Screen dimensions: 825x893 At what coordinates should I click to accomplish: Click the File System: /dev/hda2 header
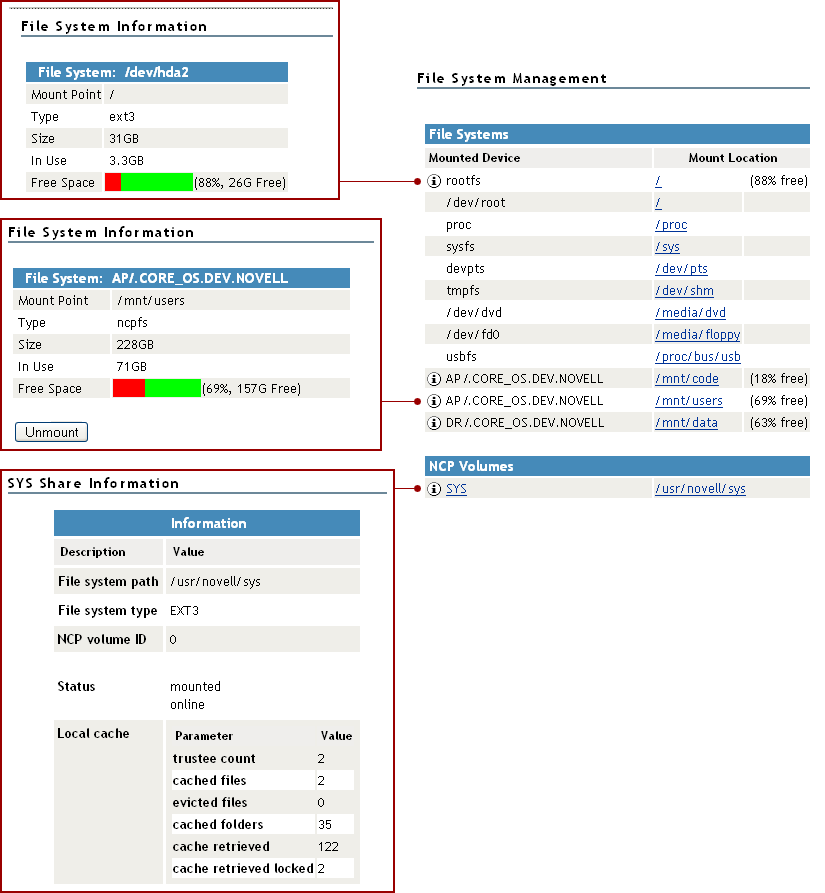(157, 72)
